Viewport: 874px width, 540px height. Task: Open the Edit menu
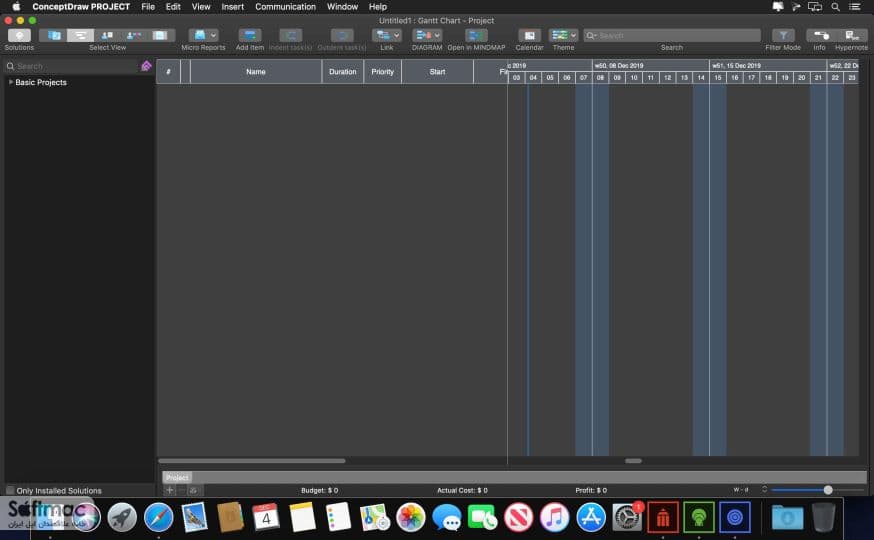tap(173, 7)
